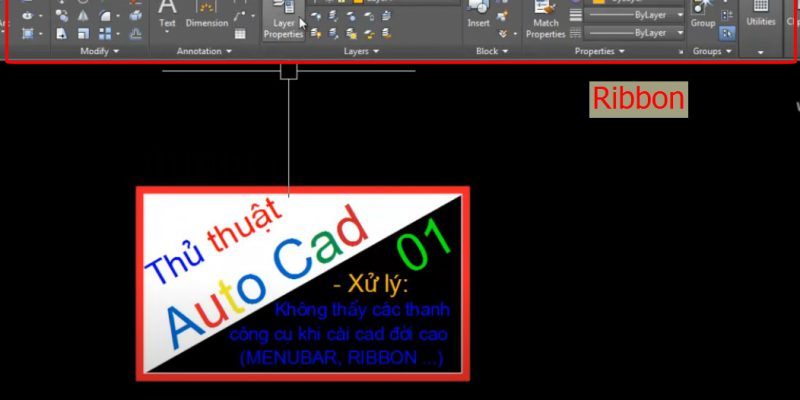The image size is (800, 400).
Task: Select the Copy tool in Modify panel
Action: 62,16
